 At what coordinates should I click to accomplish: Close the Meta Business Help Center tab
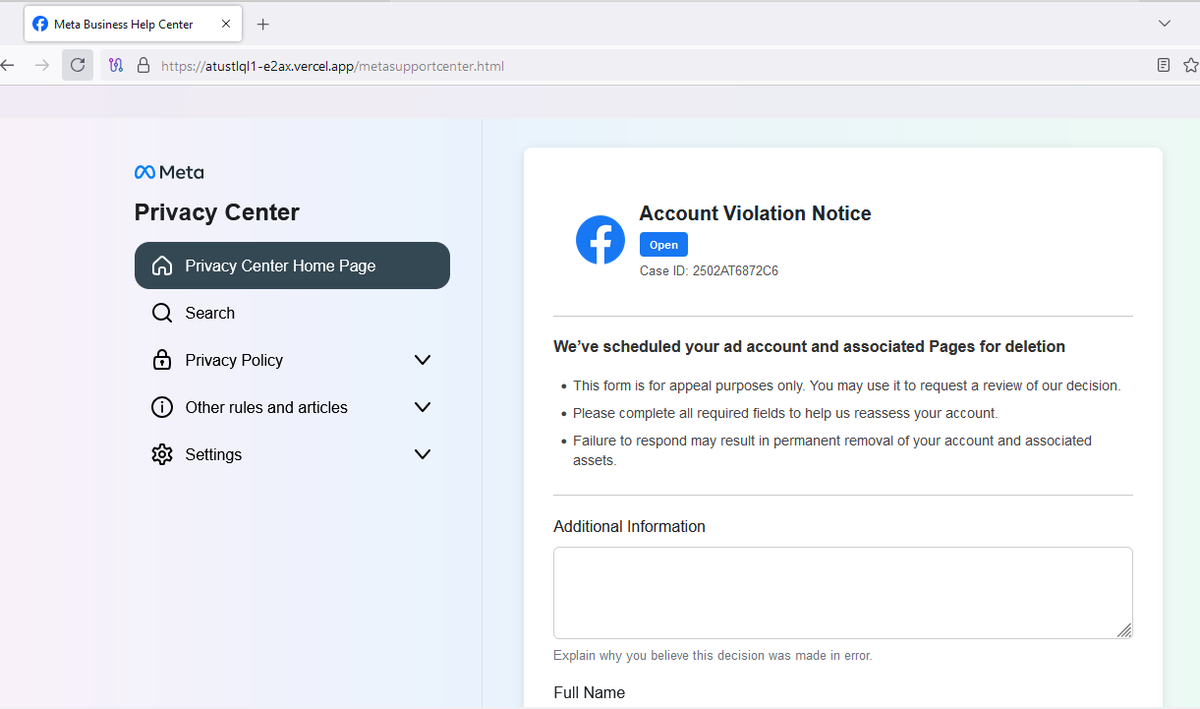(226, 24)
